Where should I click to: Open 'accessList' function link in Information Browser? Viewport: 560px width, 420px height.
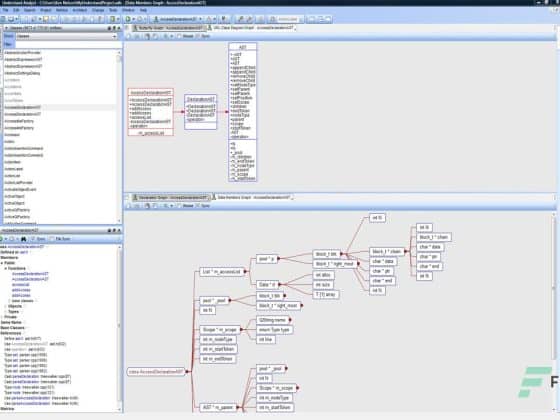pos(20,285)
